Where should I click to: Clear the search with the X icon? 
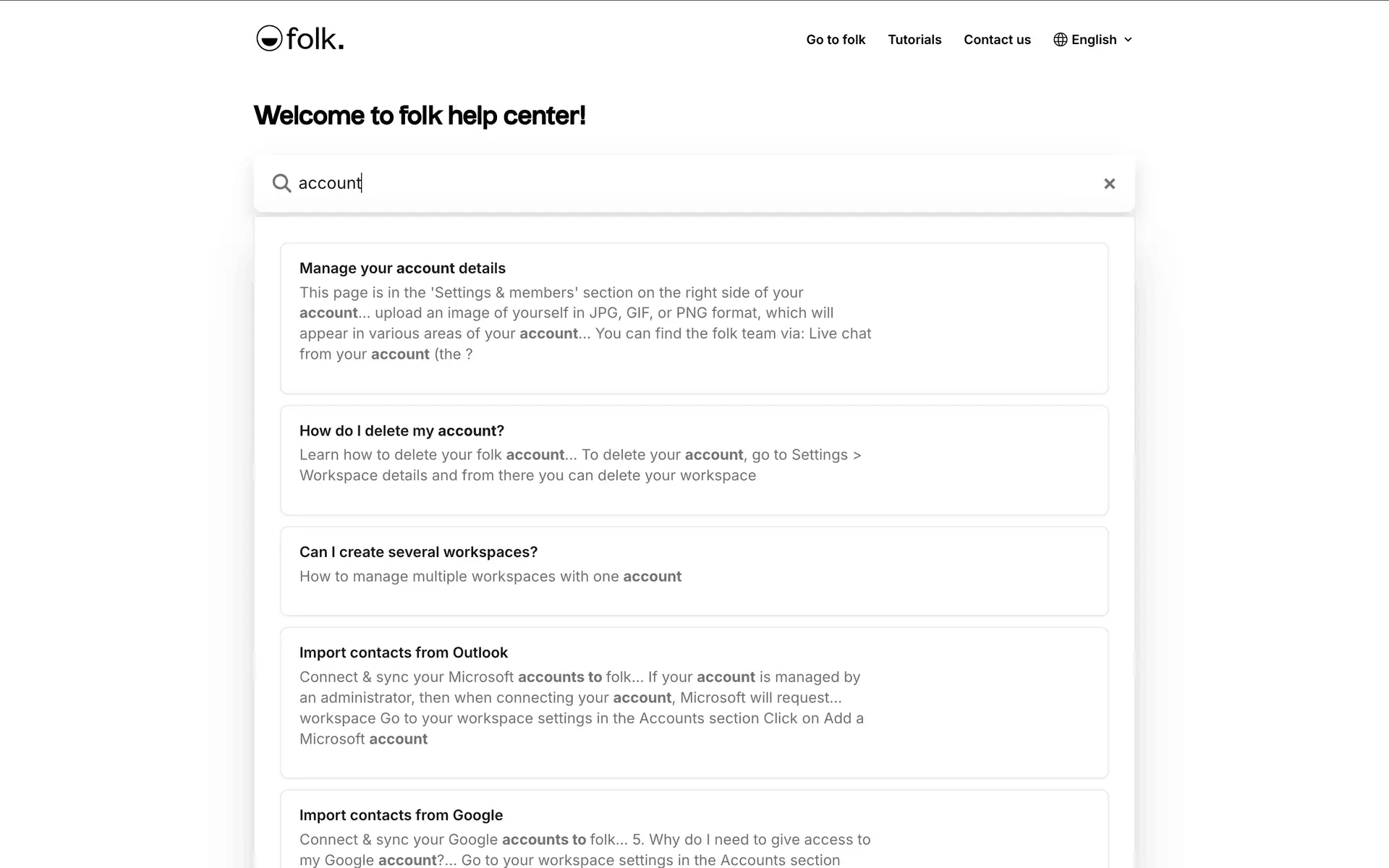1109,184
